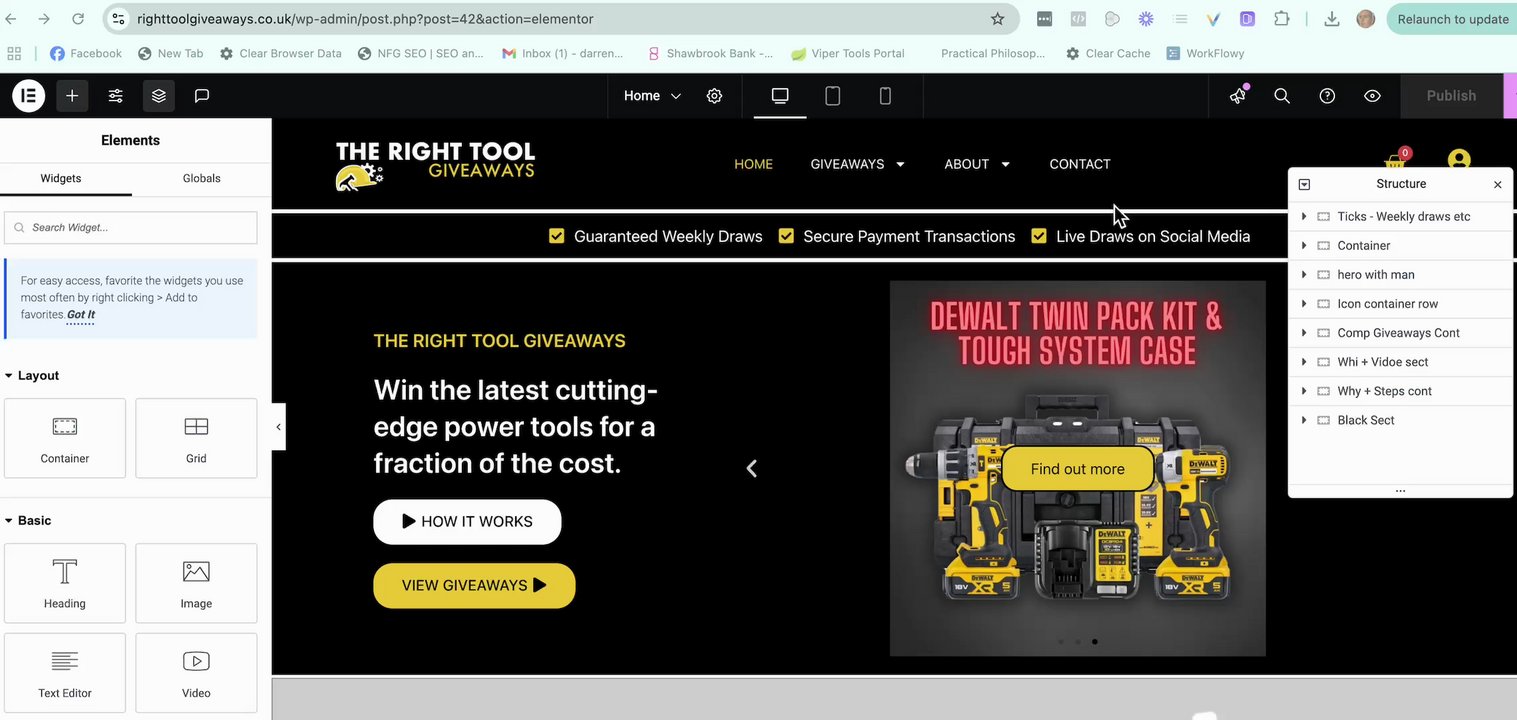This screenshot has height=720, width=1517.
Task: Click the Guaranteed Weekly Draws tick icon
Action: pyautogui.click(x=557, y=236)
